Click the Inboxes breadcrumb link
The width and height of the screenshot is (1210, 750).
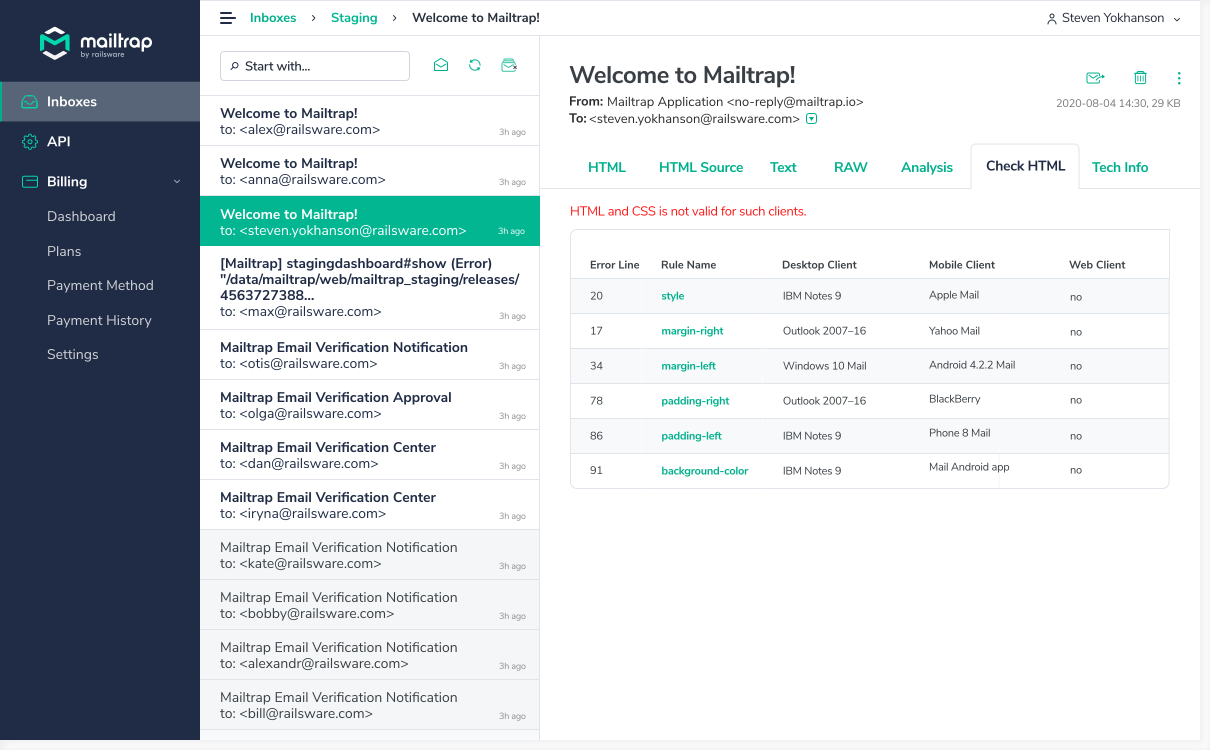[x=273, y=18]
